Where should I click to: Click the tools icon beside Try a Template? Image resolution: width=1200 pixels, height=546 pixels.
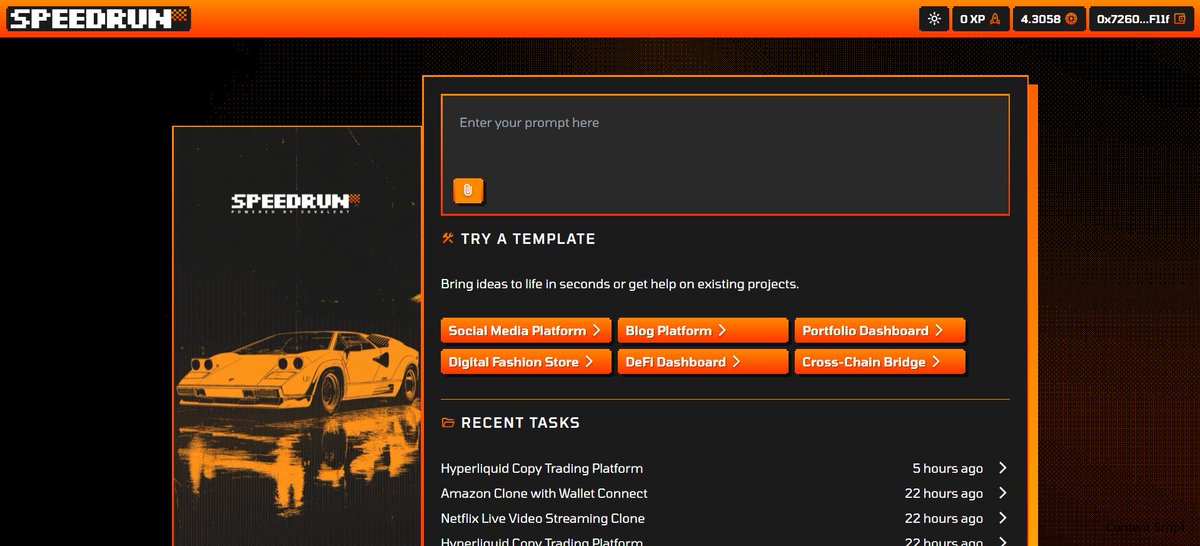(x=448, y=238)
